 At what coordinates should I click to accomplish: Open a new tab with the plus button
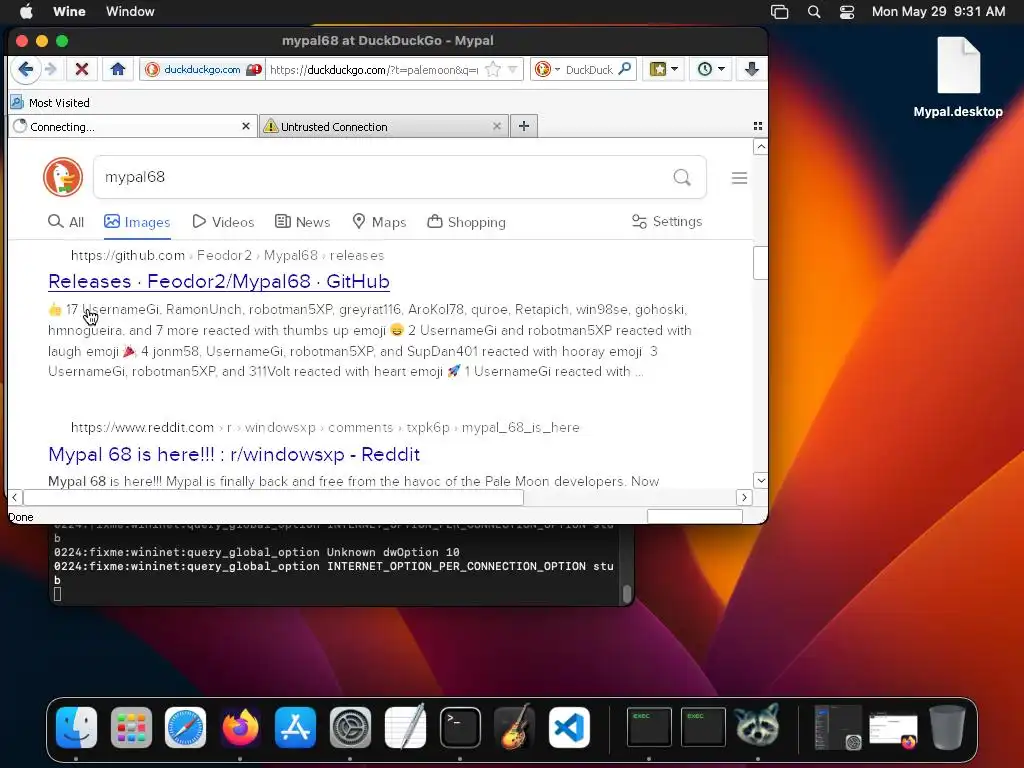[524, 126]
